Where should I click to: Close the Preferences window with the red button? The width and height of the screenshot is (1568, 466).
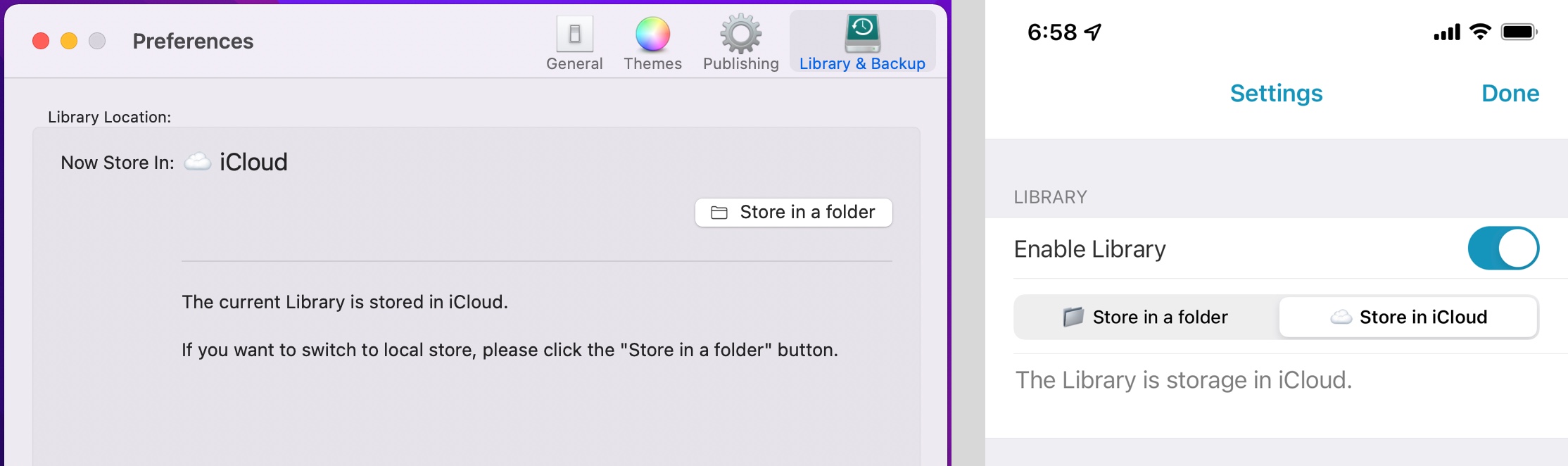(41, 42)
